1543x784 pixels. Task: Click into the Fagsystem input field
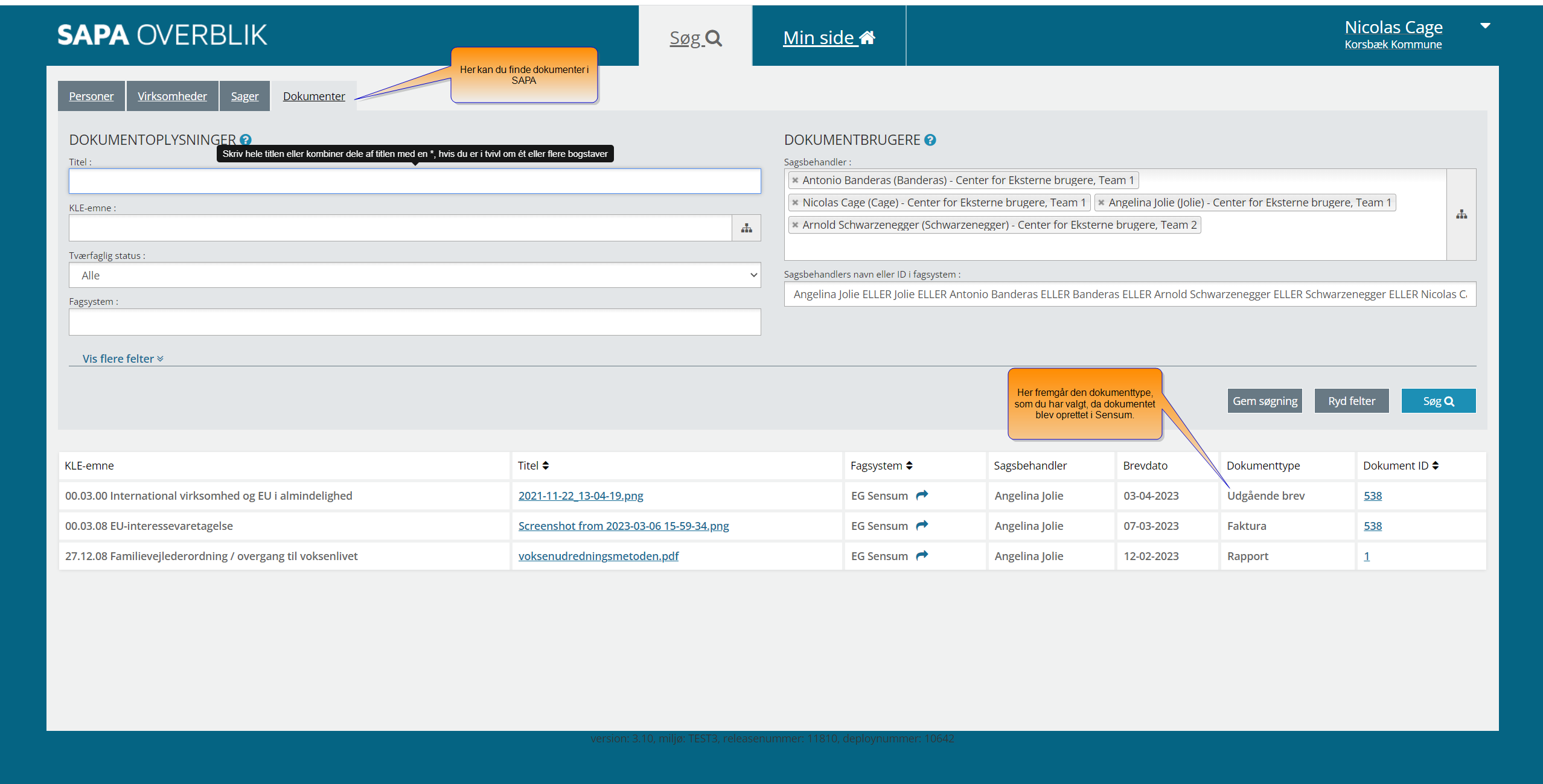point(415,322)
